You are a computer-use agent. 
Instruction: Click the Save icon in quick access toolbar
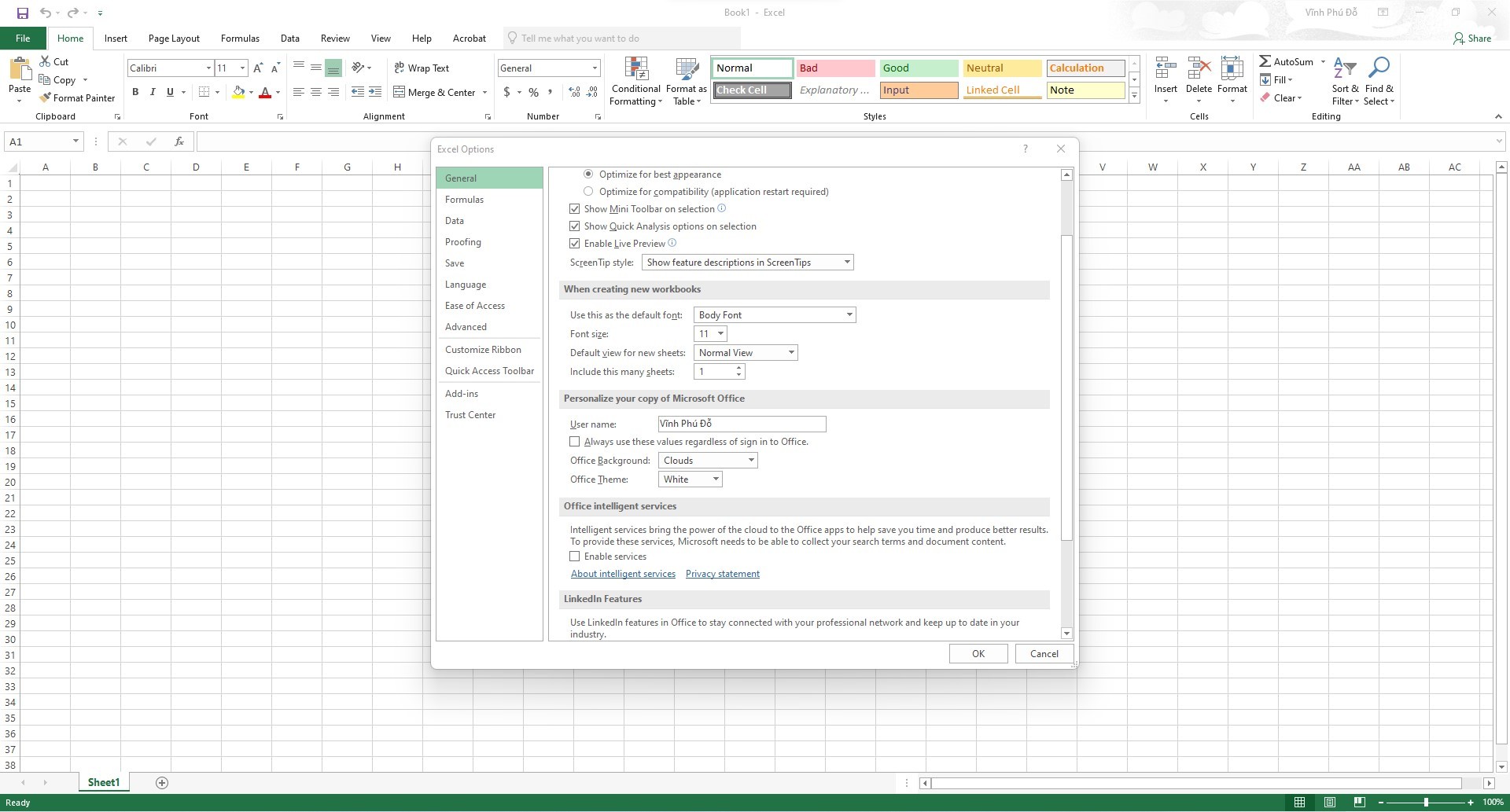pos(23,13)
